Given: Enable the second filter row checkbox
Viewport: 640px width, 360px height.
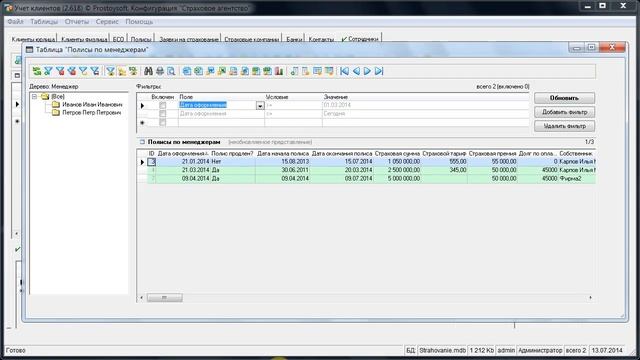Looking at the screenshot, I should click(162, 114).
